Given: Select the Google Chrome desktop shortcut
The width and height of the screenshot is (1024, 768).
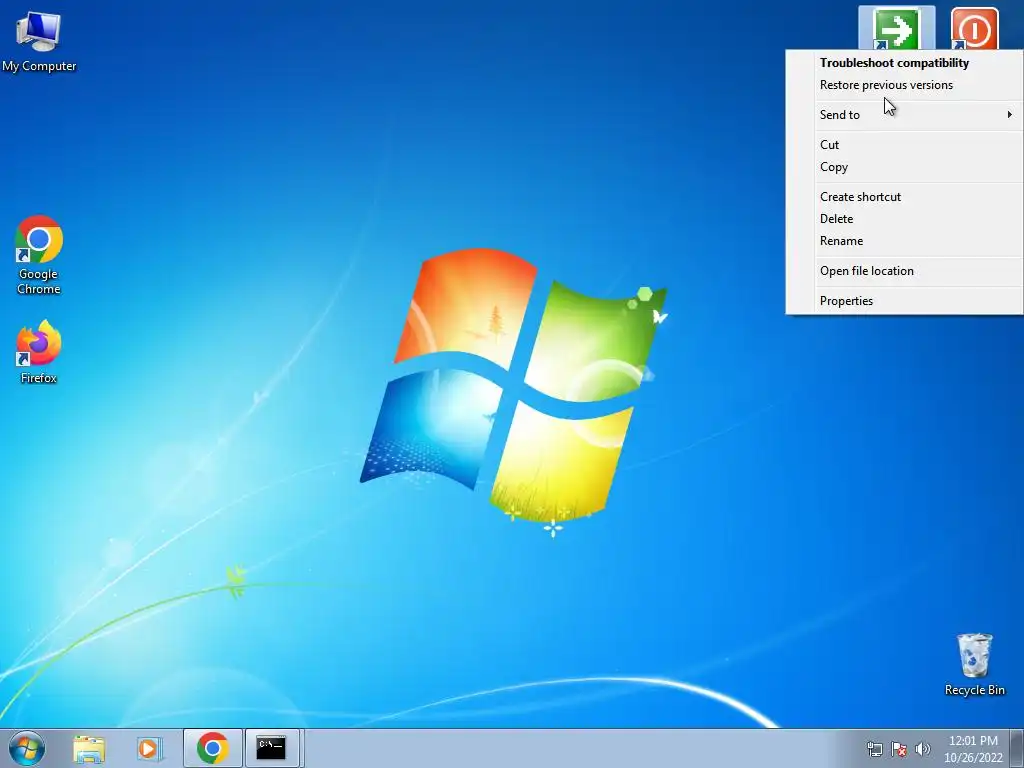Looking at the screenshot, I should [x=39, y=255].
